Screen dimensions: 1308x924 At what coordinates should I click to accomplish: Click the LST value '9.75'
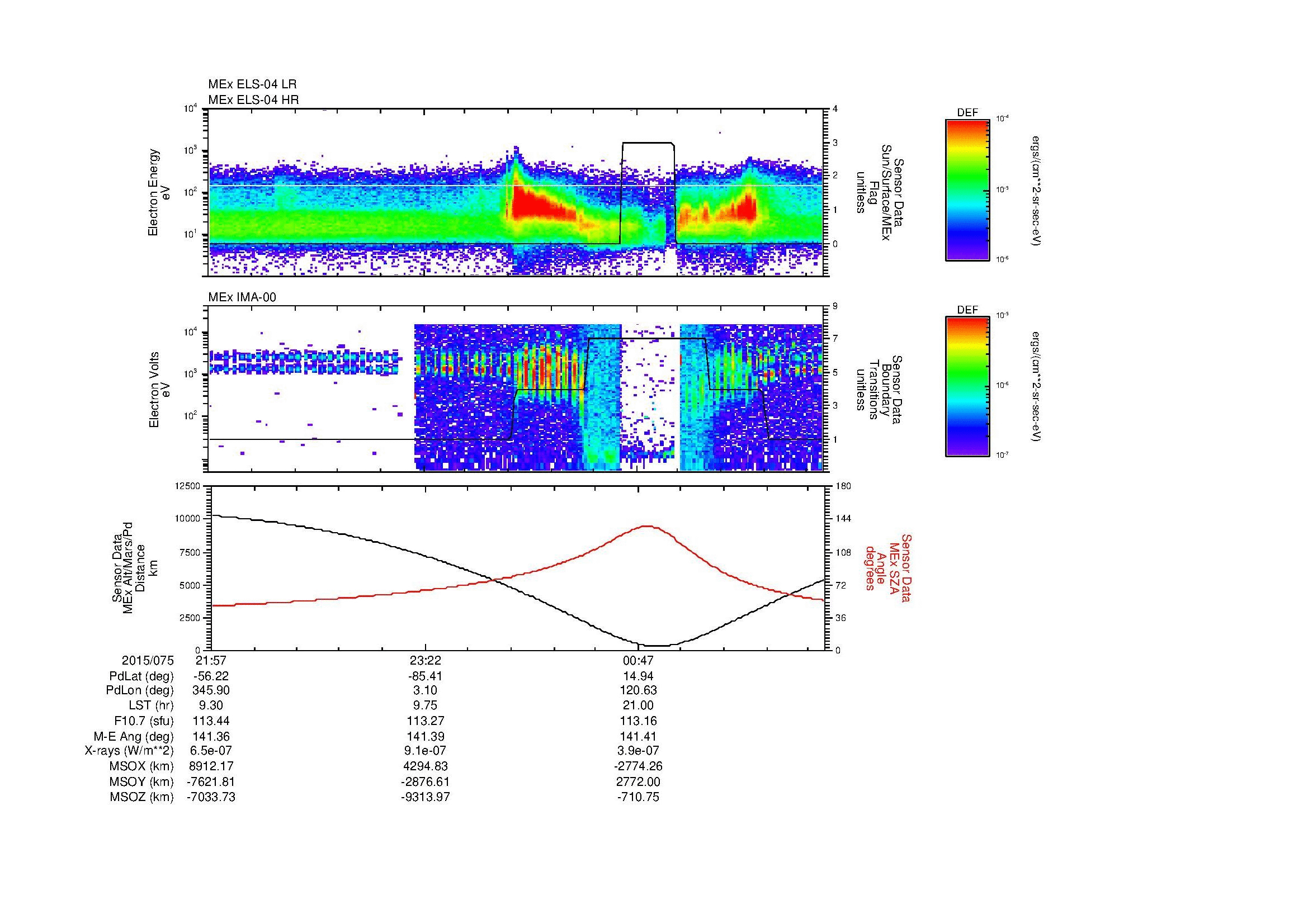click(x=425, y=706)
